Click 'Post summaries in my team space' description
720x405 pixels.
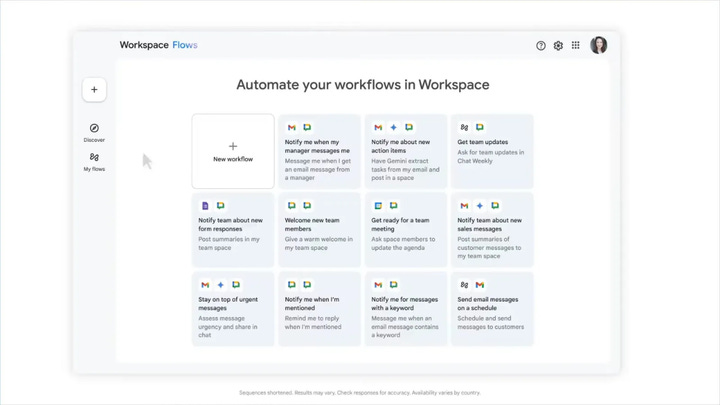pos(229,243)
